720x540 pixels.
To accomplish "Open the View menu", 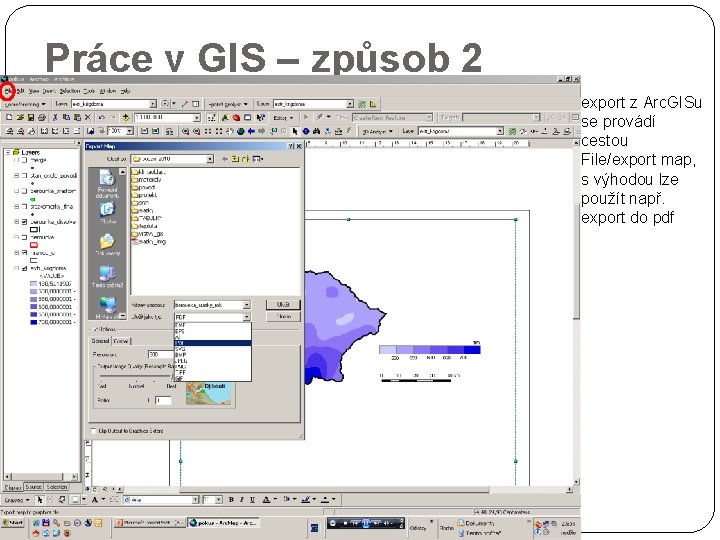I will [34, 91].
